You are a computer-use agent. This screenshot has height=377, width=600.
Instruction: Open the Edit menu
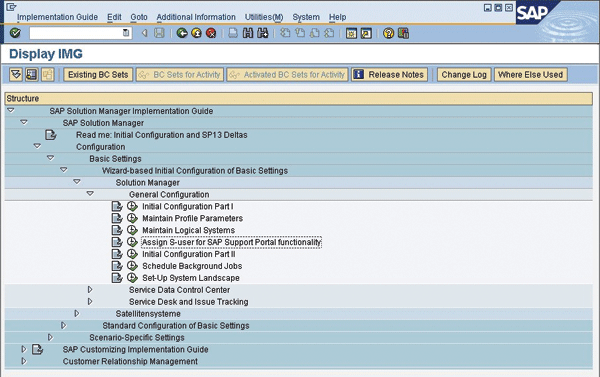click(114, 17)
